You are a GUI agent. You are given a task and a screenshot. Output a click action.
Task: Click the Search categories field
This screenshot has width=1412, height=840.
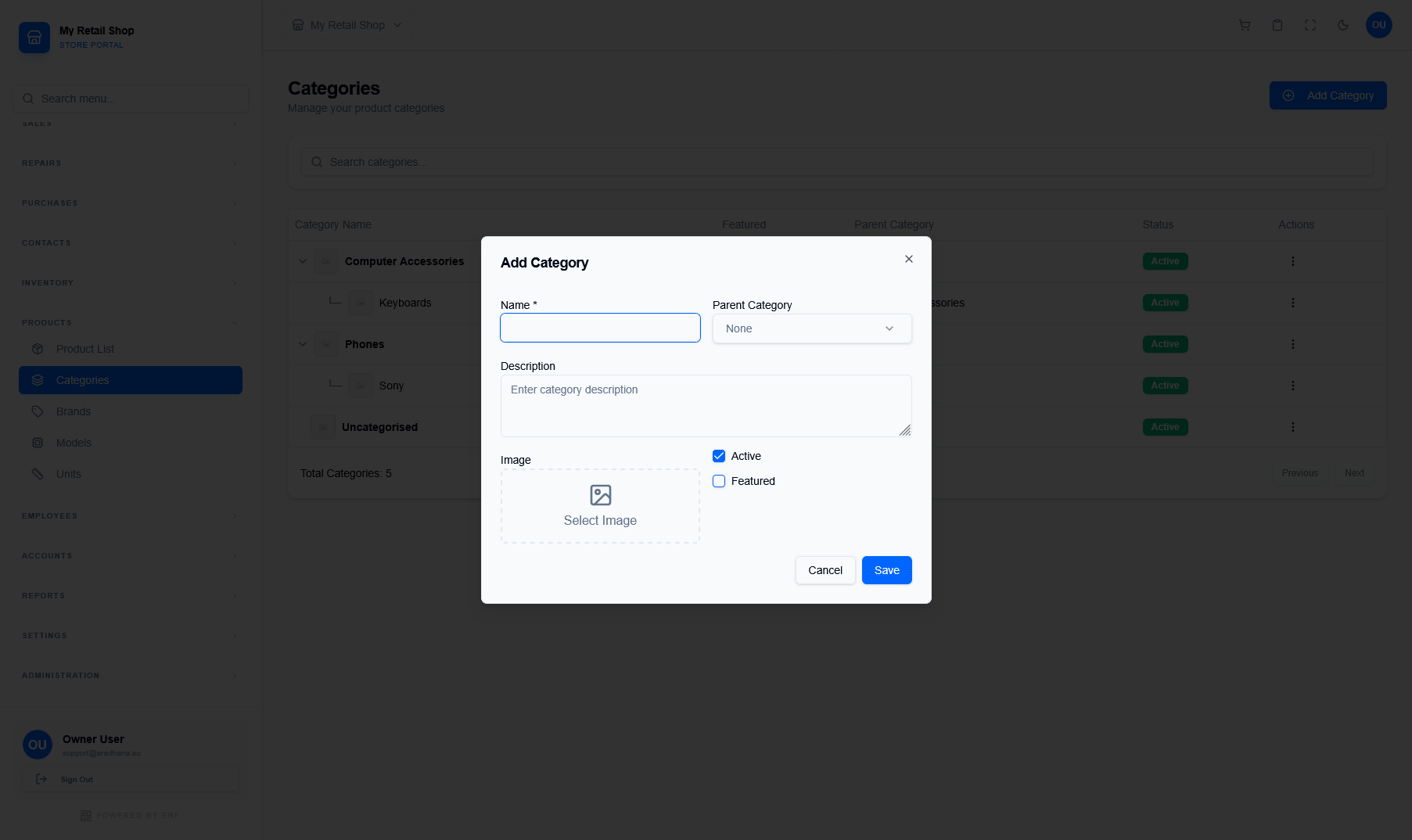tap(837, 162)
